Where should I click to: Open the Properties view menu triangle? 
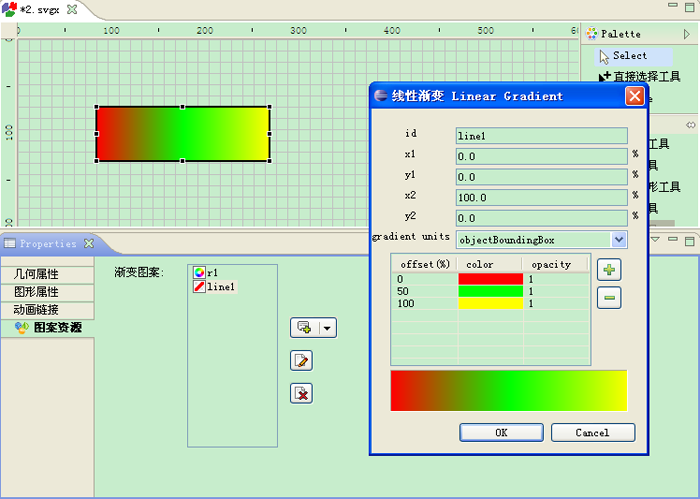[x=655, y=240]
